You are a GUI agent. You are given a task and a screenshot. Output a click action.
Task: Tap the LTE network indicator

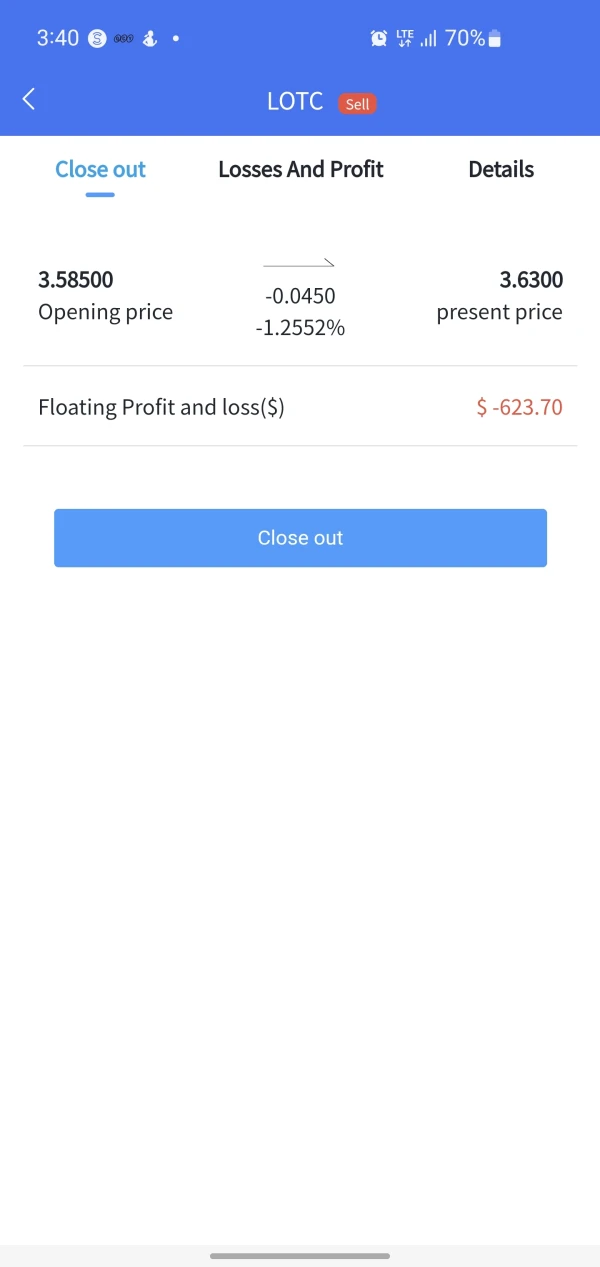[404, 38]
